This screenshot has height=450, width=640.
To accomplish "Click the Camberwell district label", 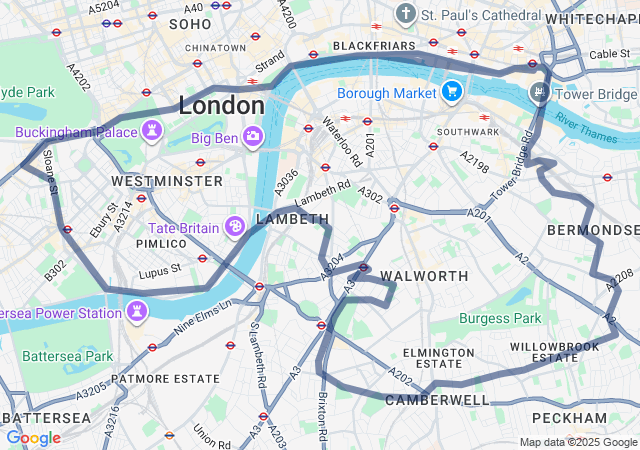I will [x=437, y=401].
